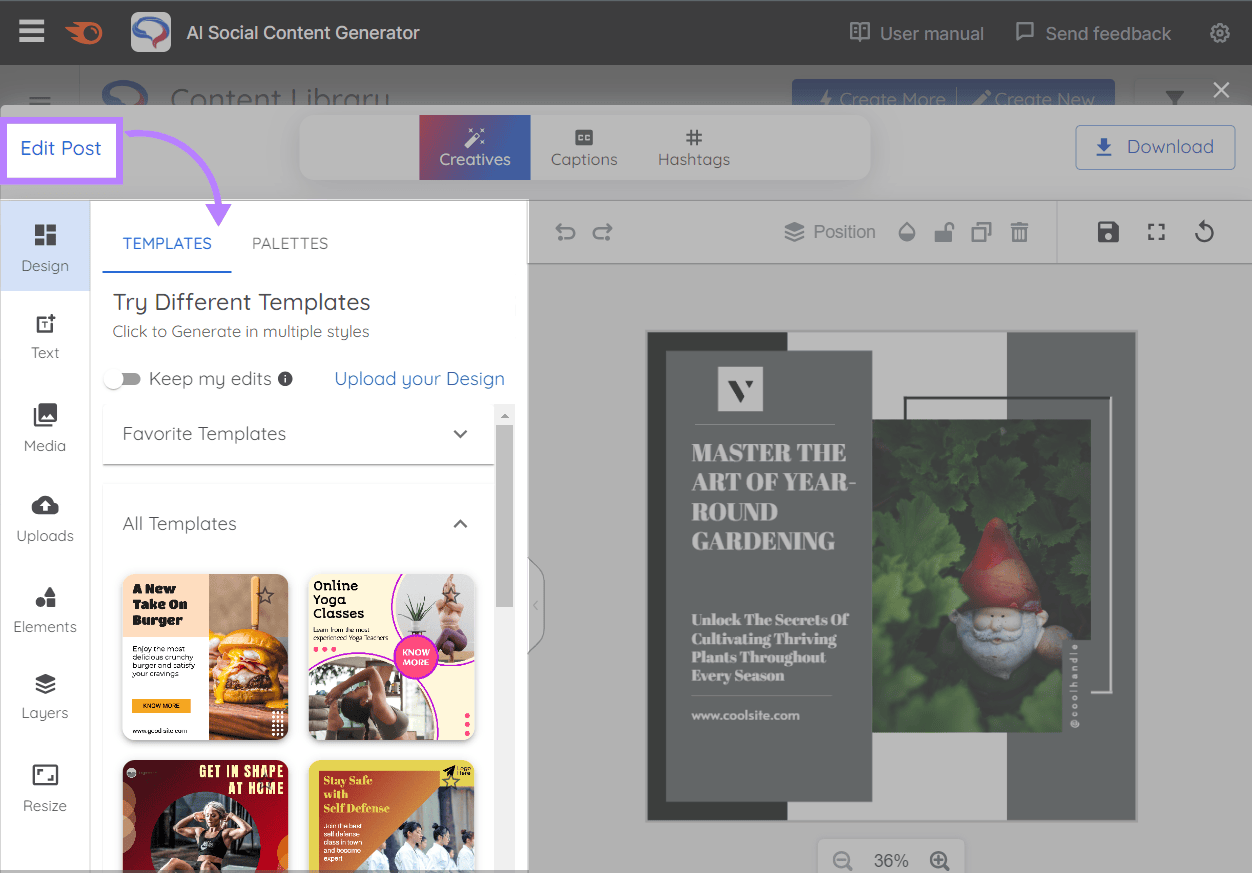Duplicate the selected element
Viewport: 1252px width, 873px height.
pos(981,231)
